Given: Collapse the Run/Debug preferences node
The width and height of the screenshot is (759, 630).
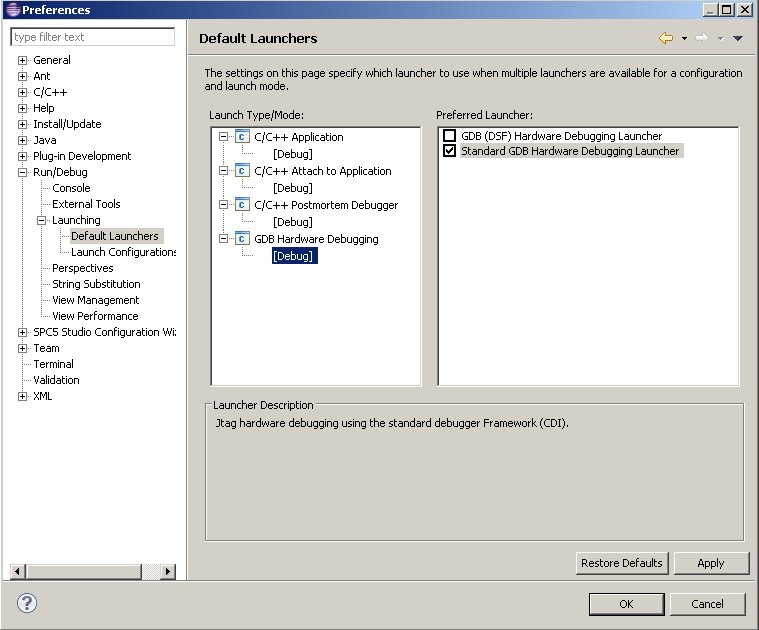Looking at the screenshot, I should pos(22,172).
